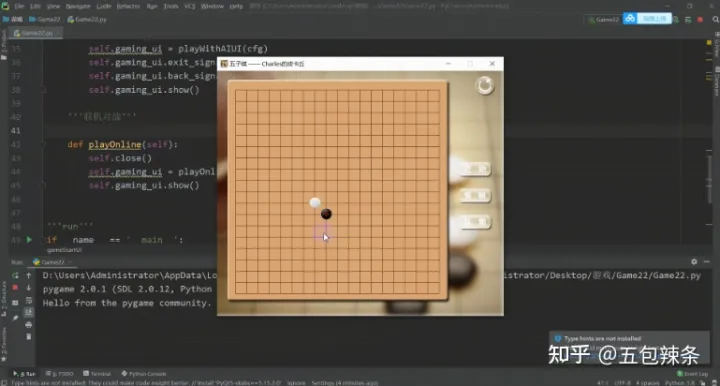Click restart circular arrow icon in game window
720x386 pixels.
coord(485,85)
